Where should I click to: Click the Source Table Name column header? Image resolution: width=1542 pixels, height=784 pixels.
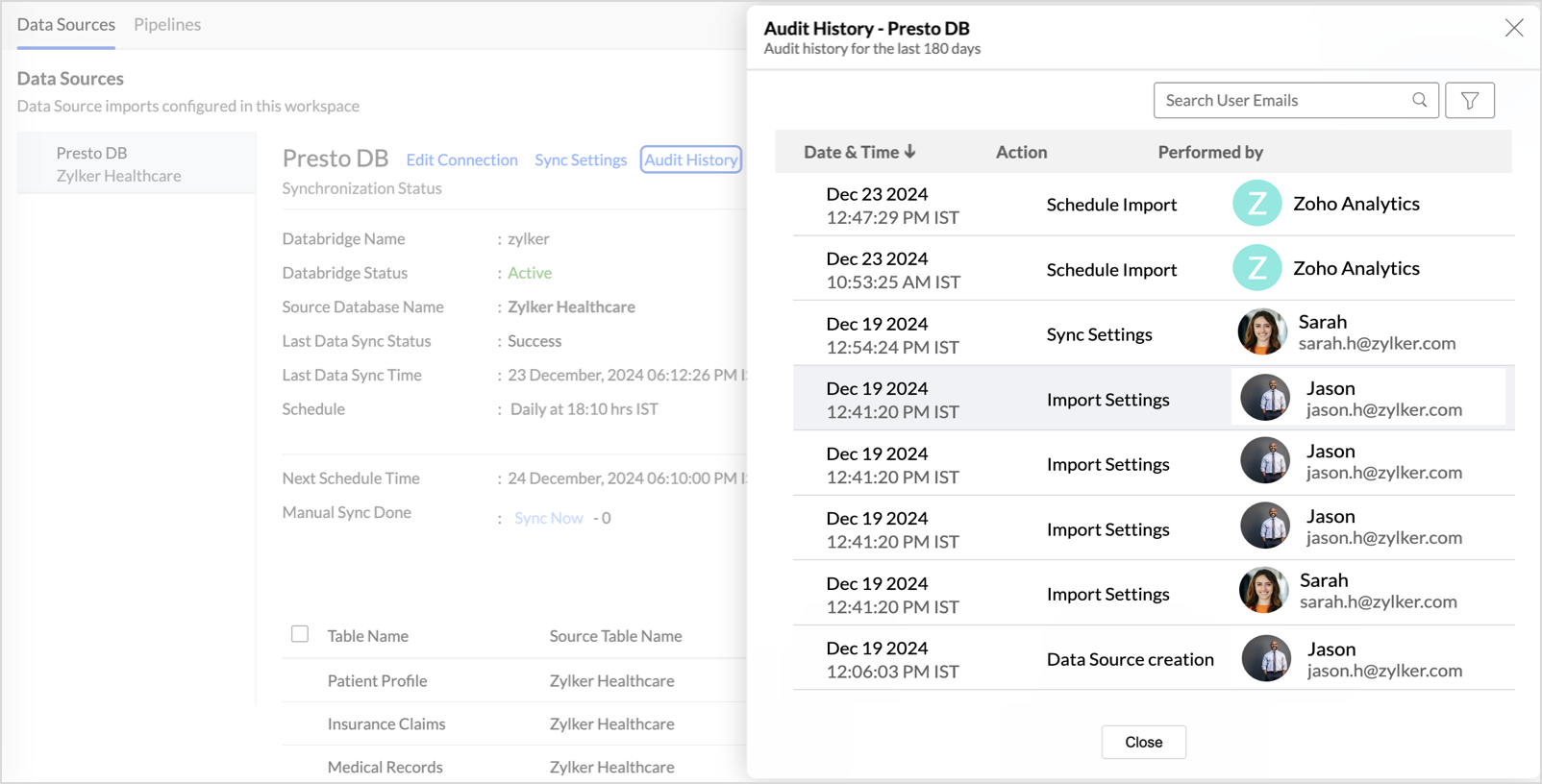click(x=615, y=636)
